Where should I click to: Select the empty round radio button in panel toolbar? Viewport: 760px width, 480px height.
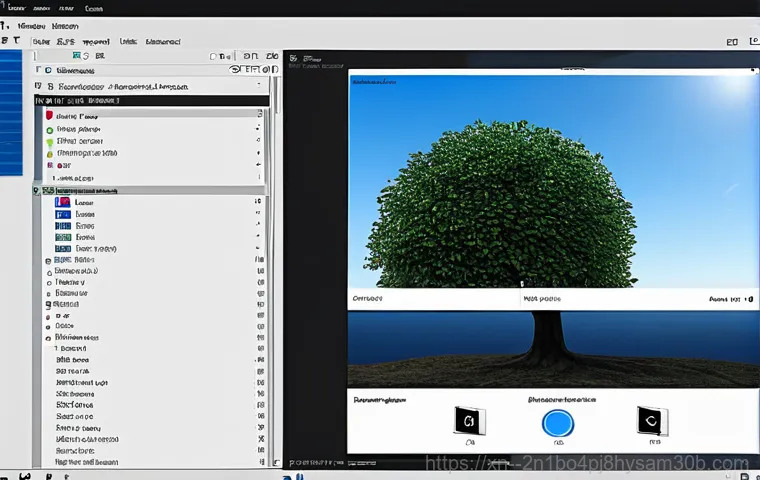point(213,57)
